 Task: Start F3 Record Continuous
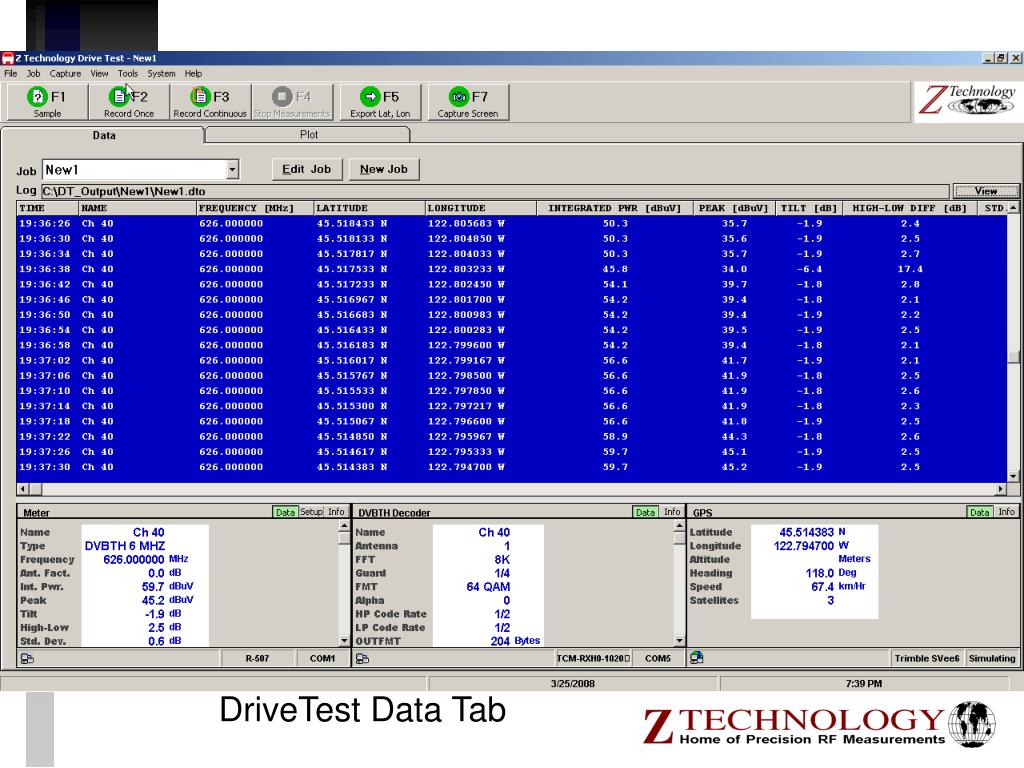pyautogui.click(x=210, y=102)
